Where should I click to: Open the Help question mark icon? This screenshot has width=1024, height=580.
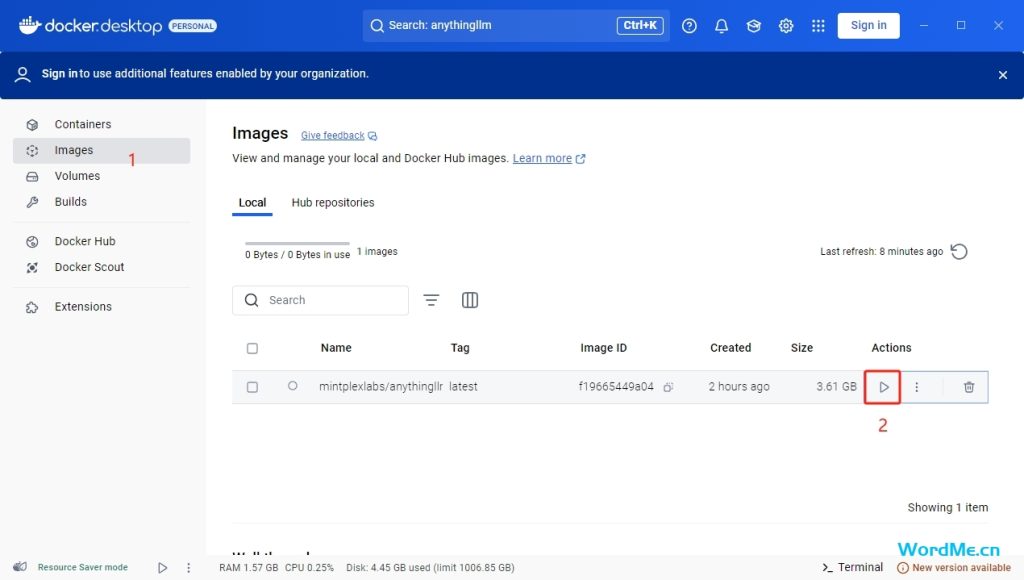[689, 26]
